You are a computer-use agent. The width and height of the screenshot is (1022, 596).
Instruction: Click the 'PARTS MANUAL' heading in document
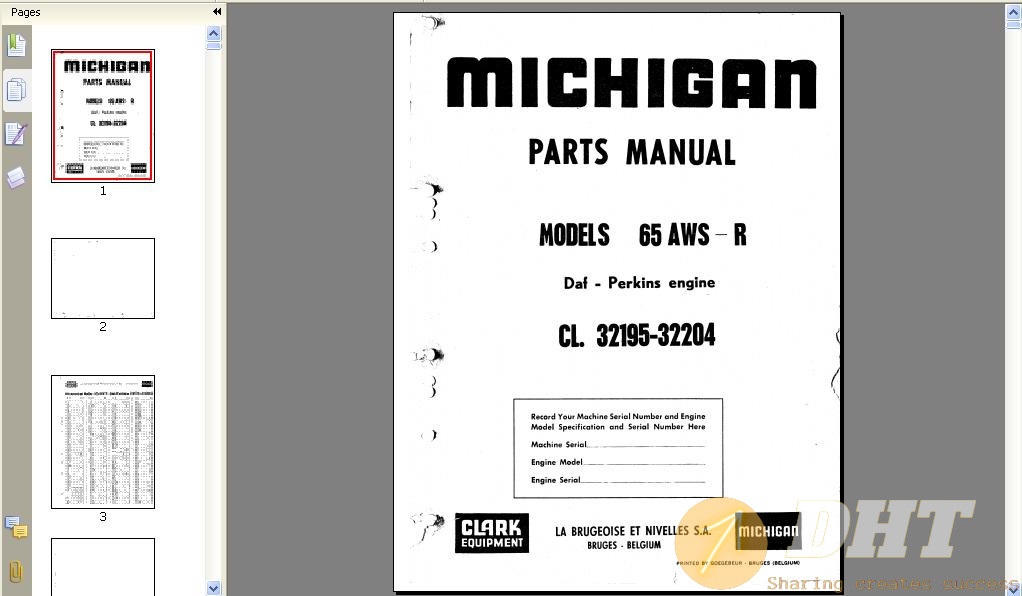click(632, 153)
